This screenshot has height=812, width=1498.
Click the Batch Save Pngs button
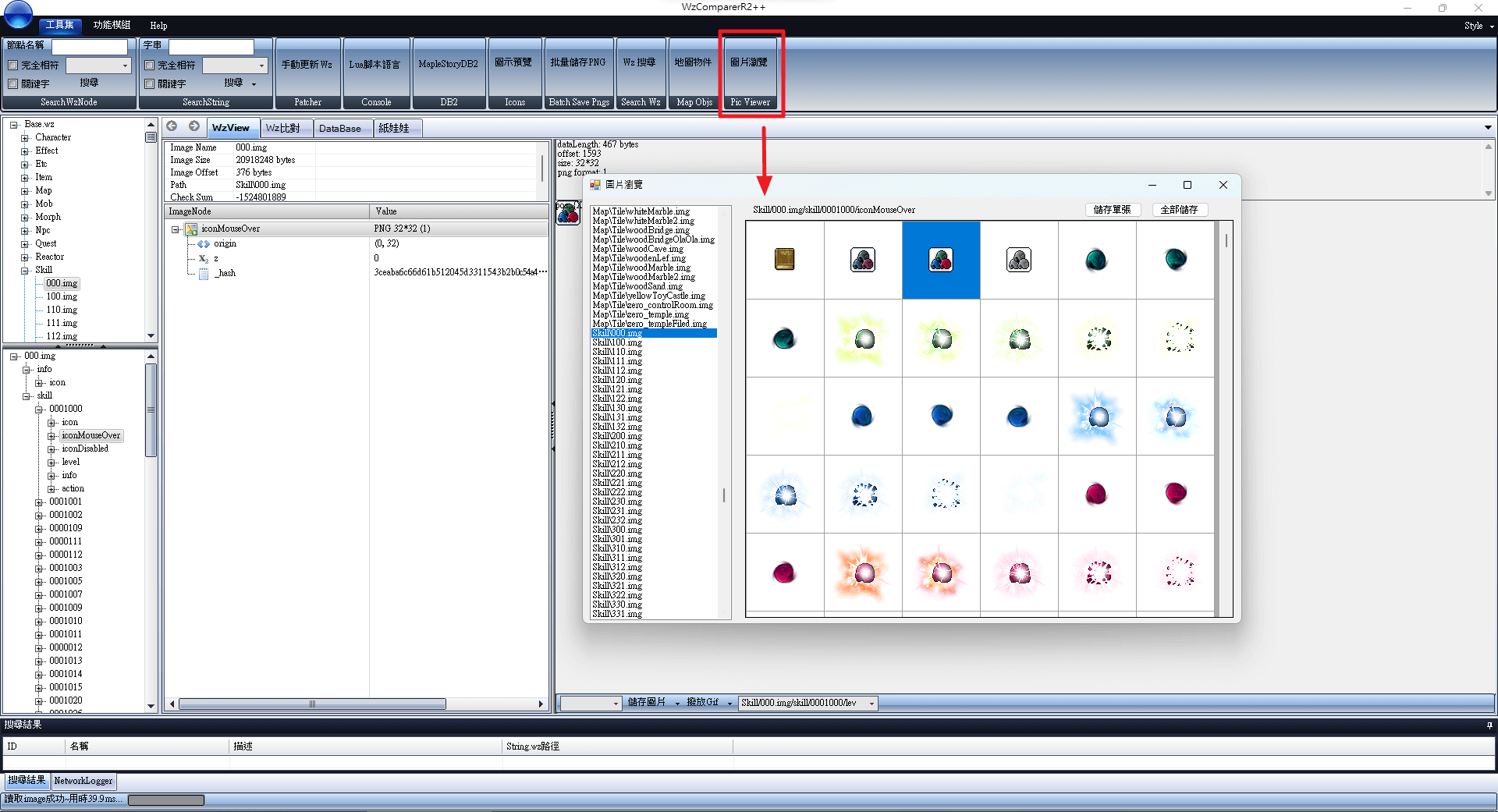pyautogui.click(x=579, y=73)
